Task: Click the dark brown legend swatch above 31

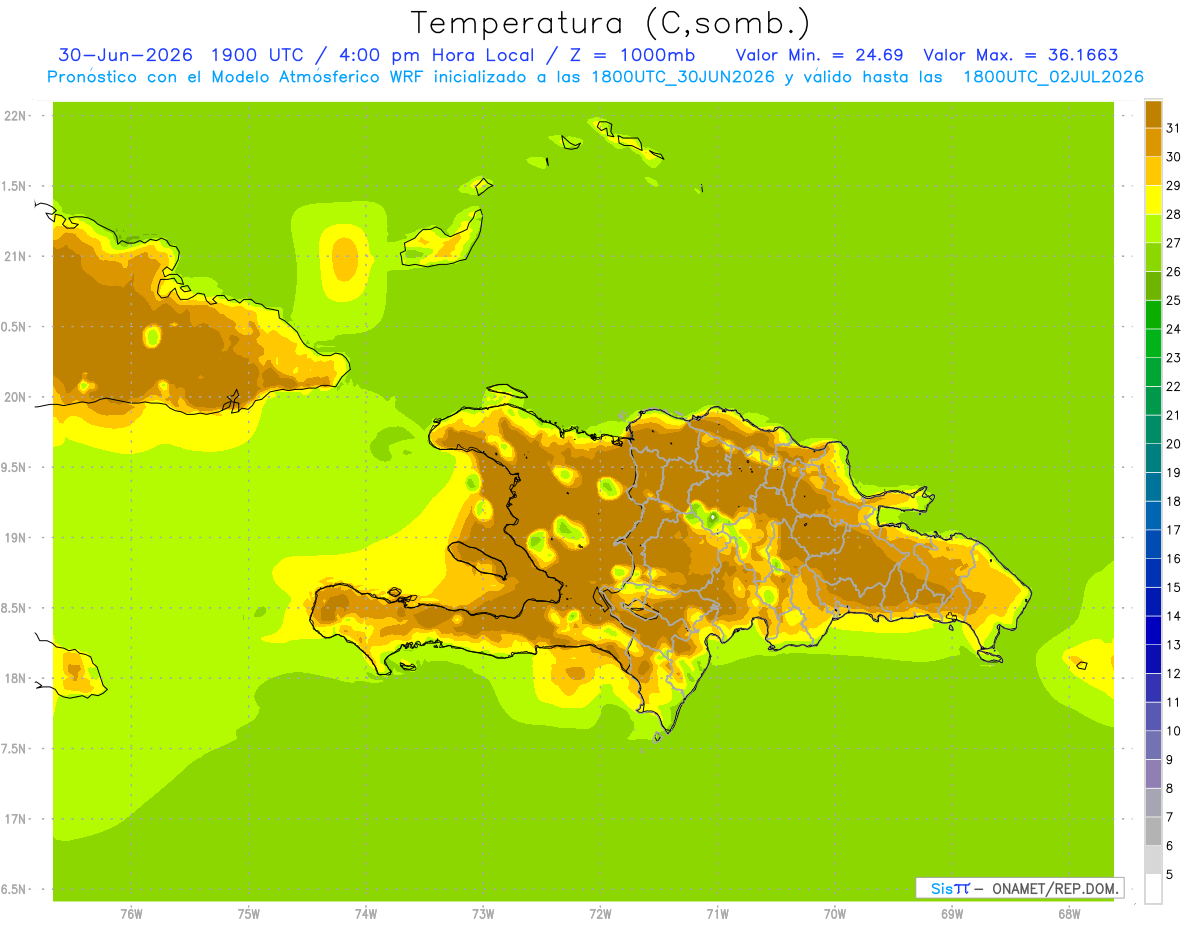Action: [1153, 114]
